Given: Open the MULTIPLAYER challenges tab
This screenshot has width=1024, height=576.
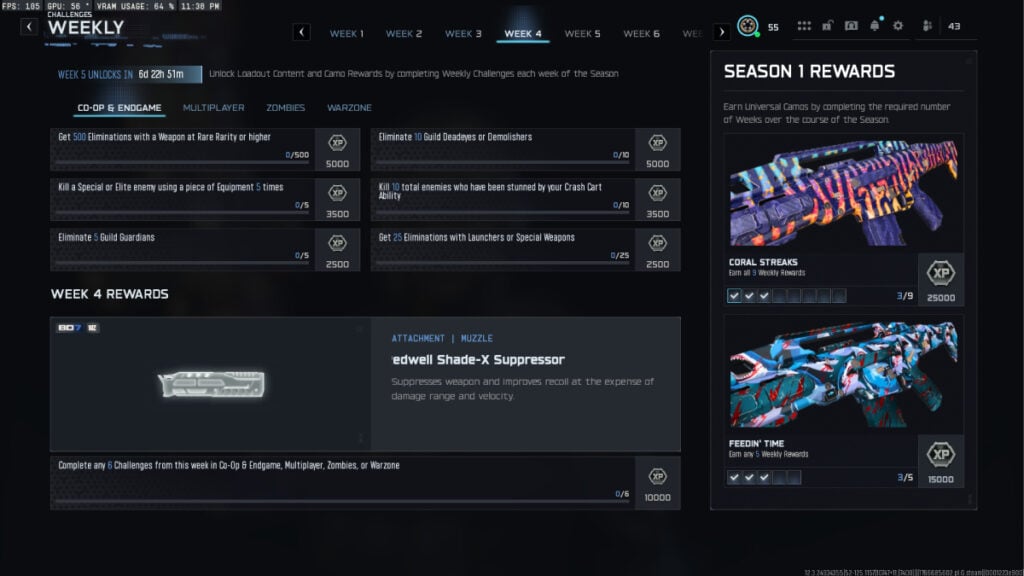Looking at the screenshot, I should click(214, 107).
